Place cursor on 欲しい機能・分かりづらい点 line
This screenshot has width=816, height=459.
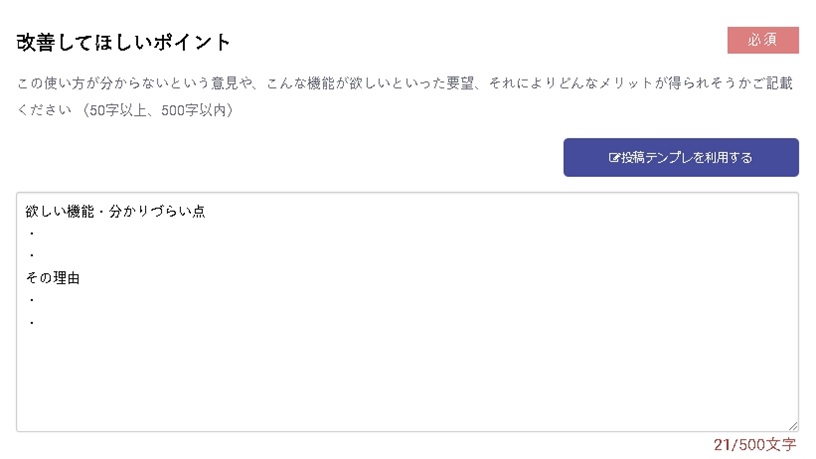point(116,211)
